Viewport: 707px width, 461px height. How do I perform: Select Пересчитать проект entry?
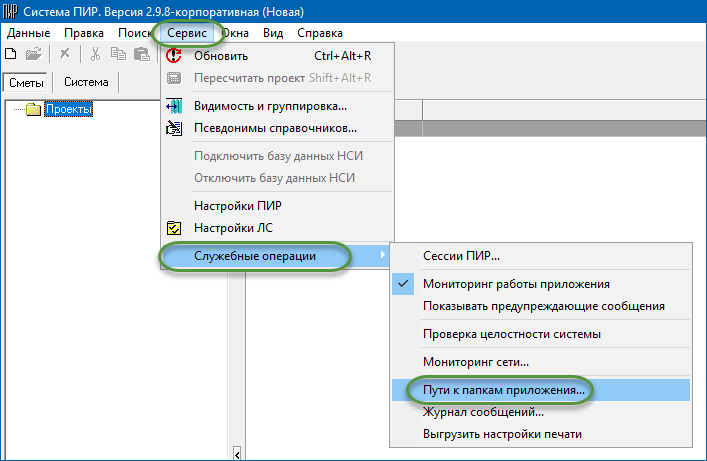pos(277,78)
